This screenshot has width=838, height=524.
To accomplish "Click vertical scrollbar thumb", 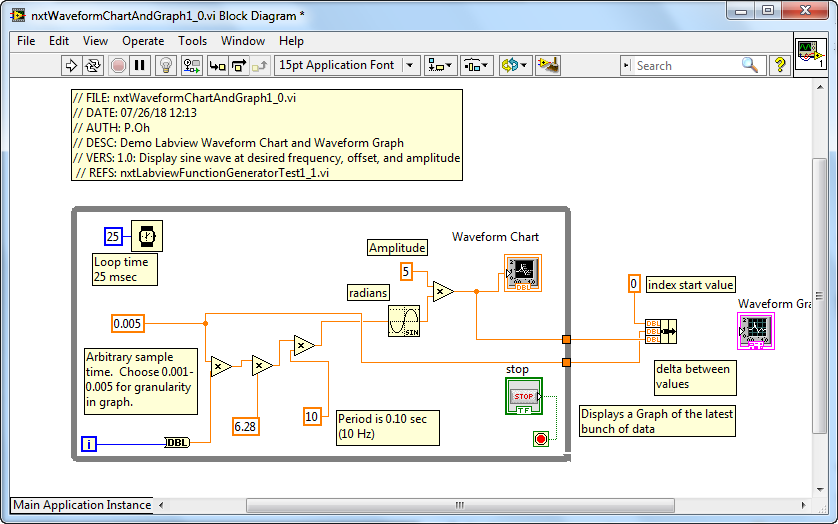I will 819,296.
